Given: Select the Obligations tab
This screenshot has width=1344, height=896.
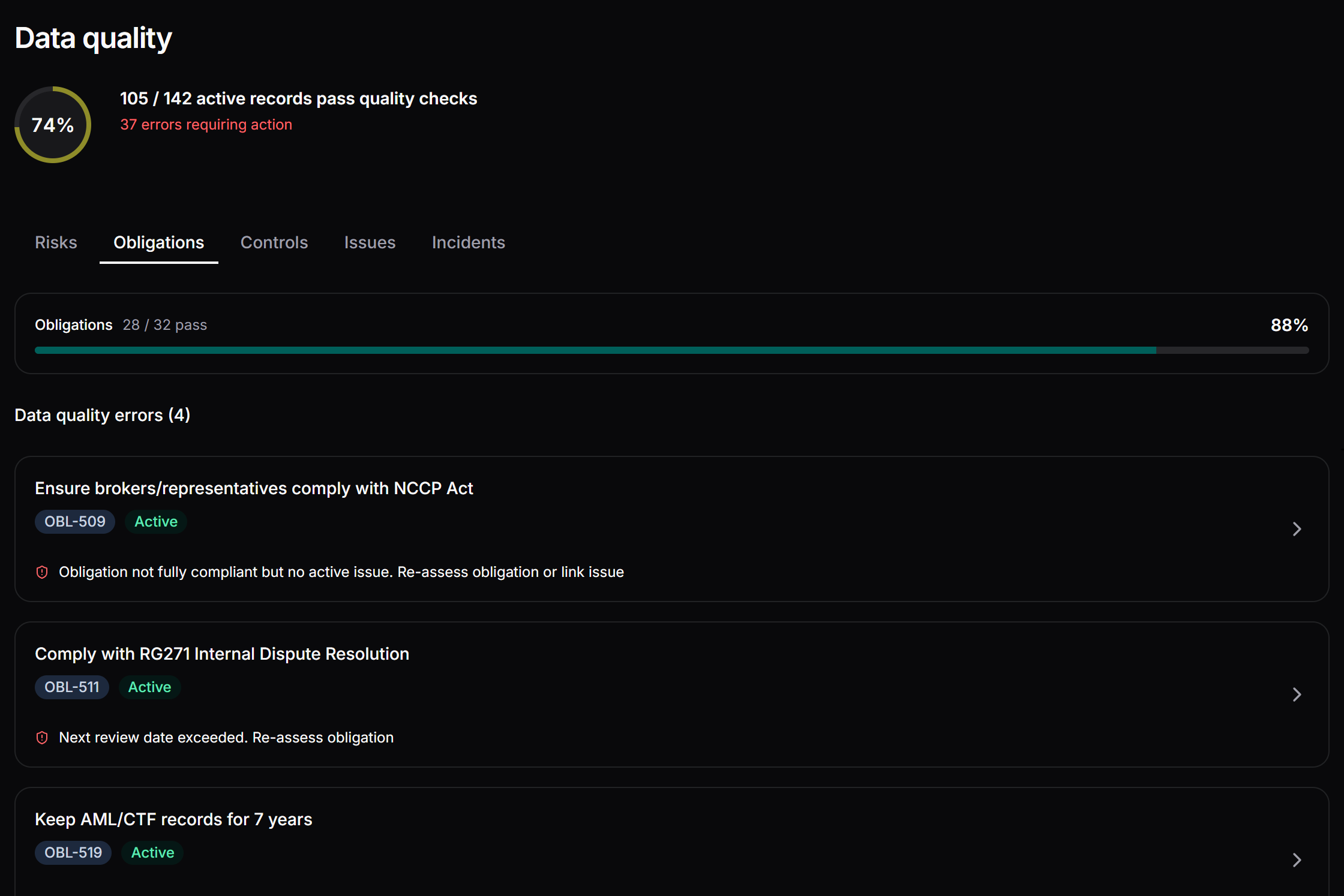Looking at the screenshot, I should [159, 242].
